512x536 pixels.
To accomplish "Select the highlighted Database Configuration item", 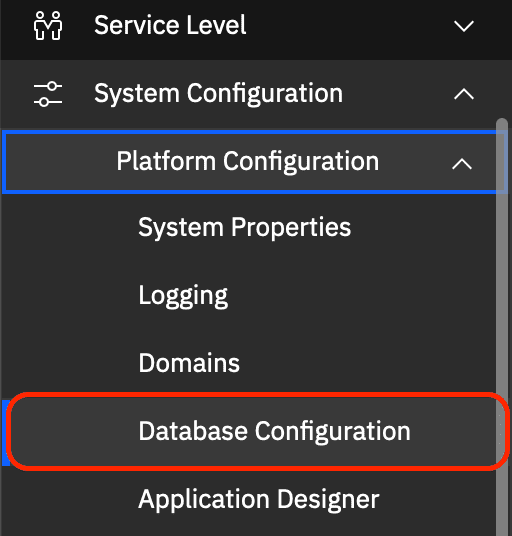I will (257, 431).
